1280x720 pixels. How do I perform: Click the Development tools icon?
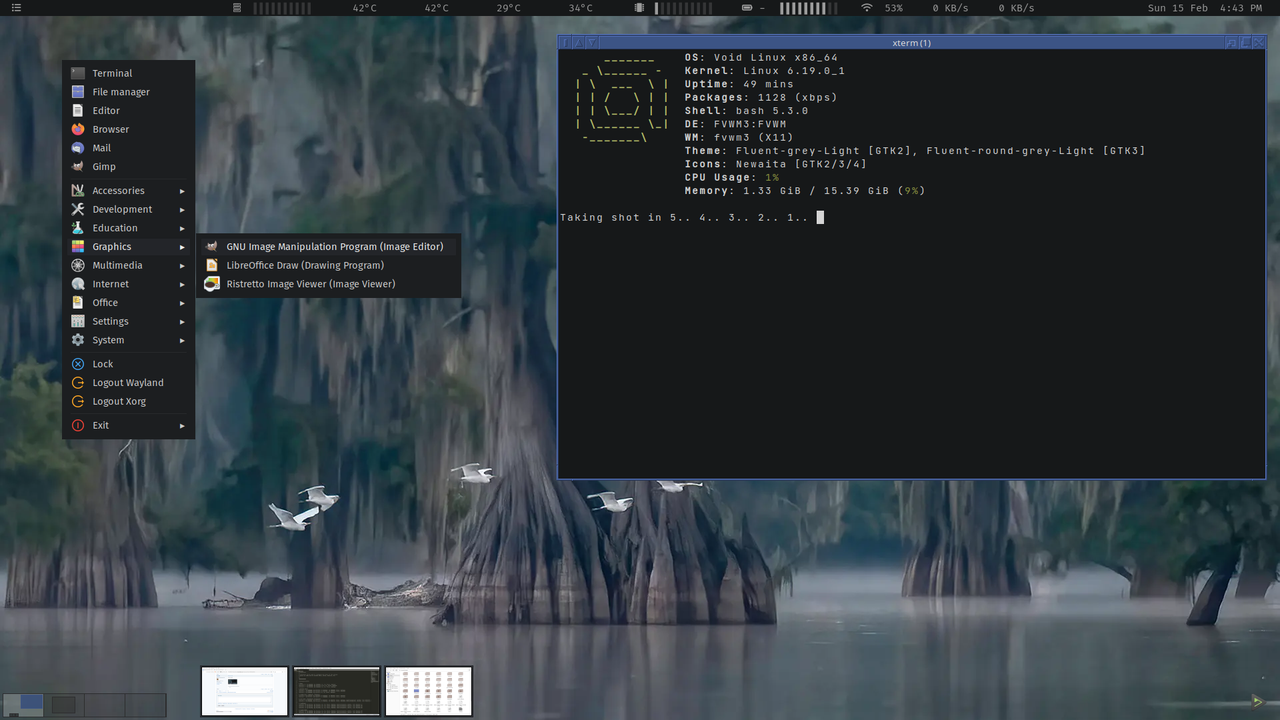pos(78,209)
